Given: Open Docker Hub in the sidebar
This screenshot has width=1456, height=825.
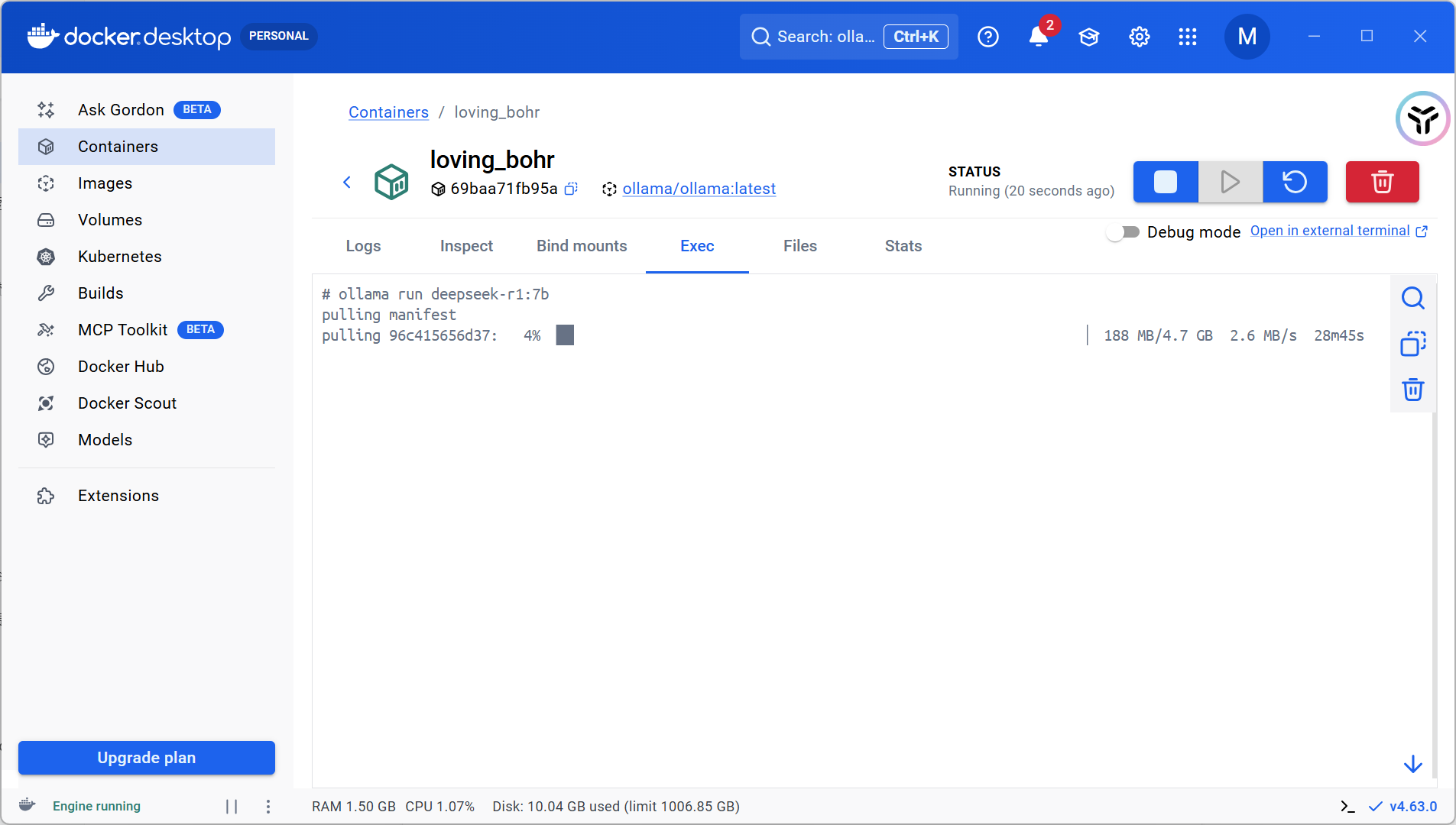Looking at the screenshot, I should point(147,367).
